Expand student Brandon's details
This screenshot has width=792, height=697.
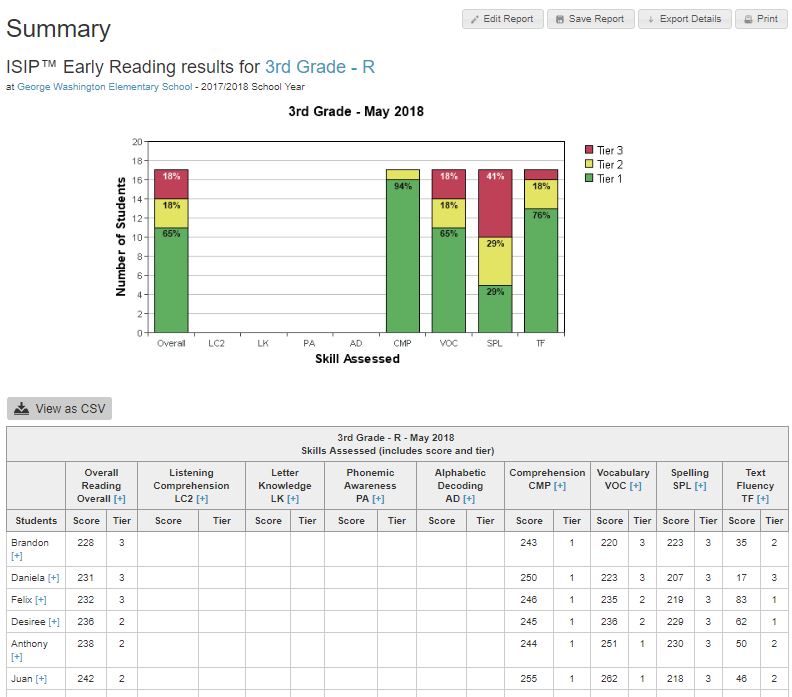point(16,555)
